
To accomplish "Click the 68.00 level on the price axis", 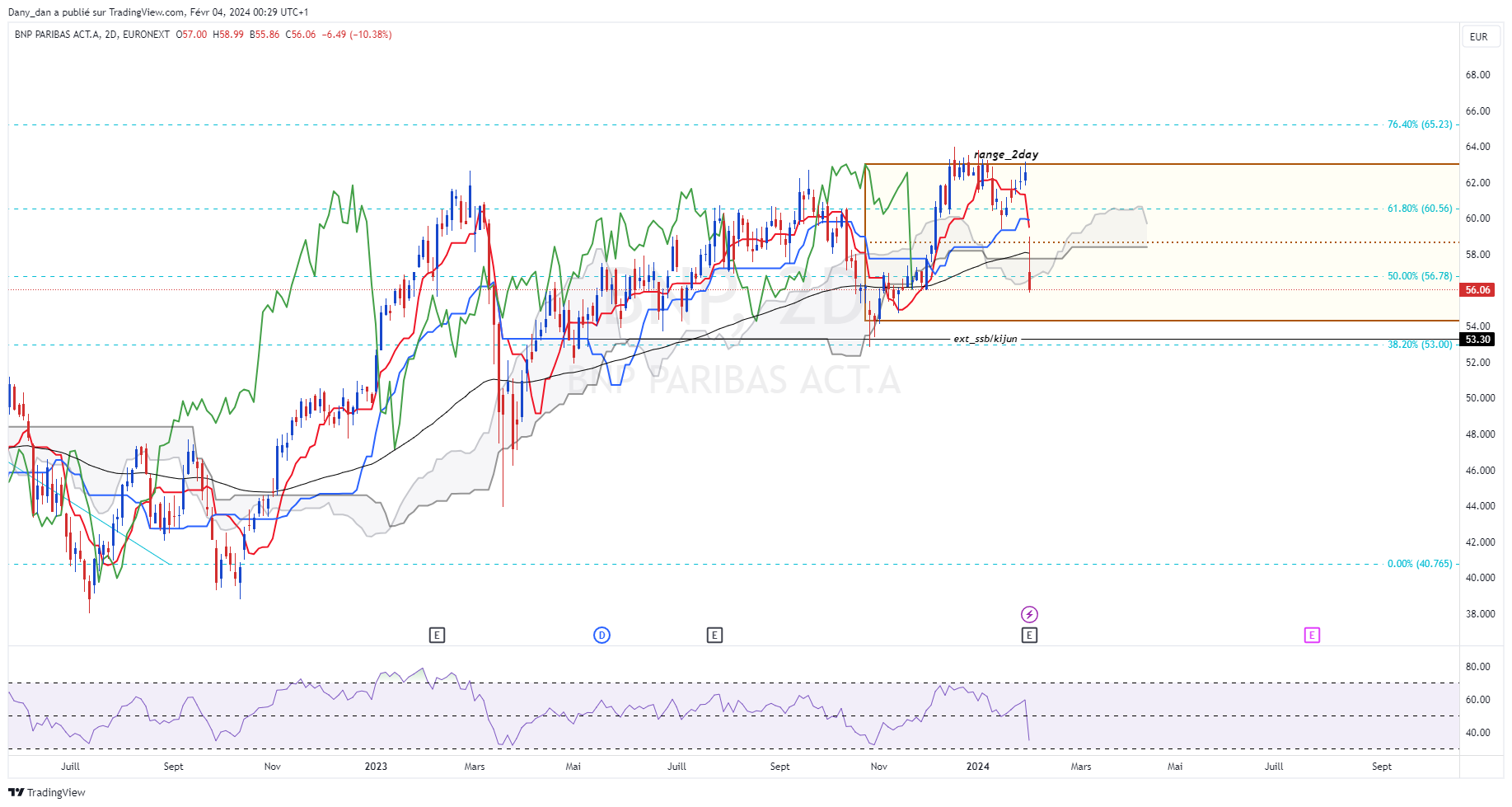I will coord(1477,75).
